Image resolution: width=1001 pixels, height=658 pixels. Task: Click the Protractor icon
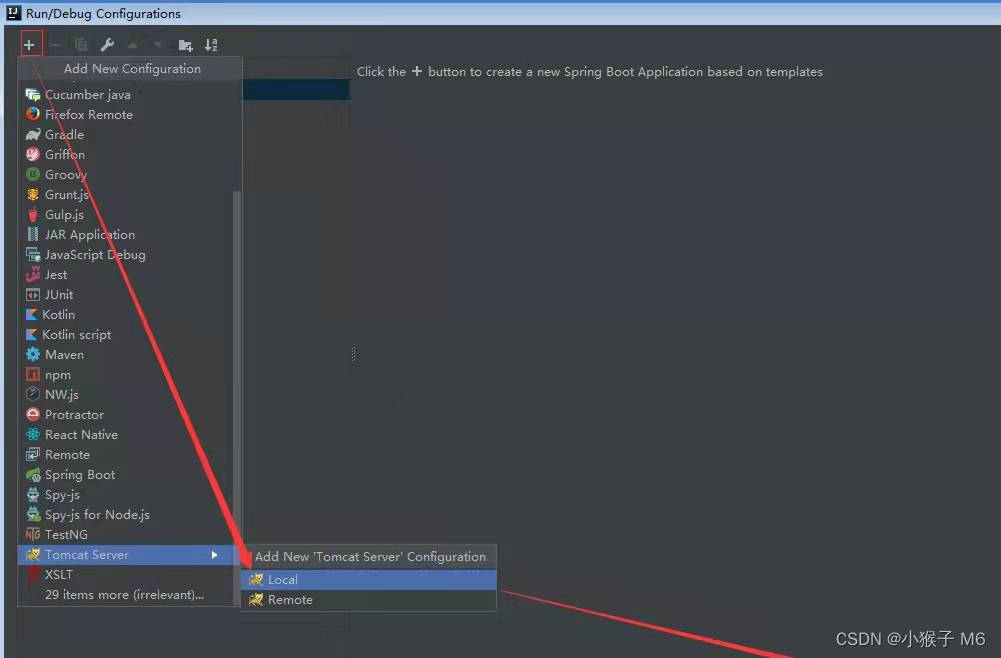click(x=33, y=414)
